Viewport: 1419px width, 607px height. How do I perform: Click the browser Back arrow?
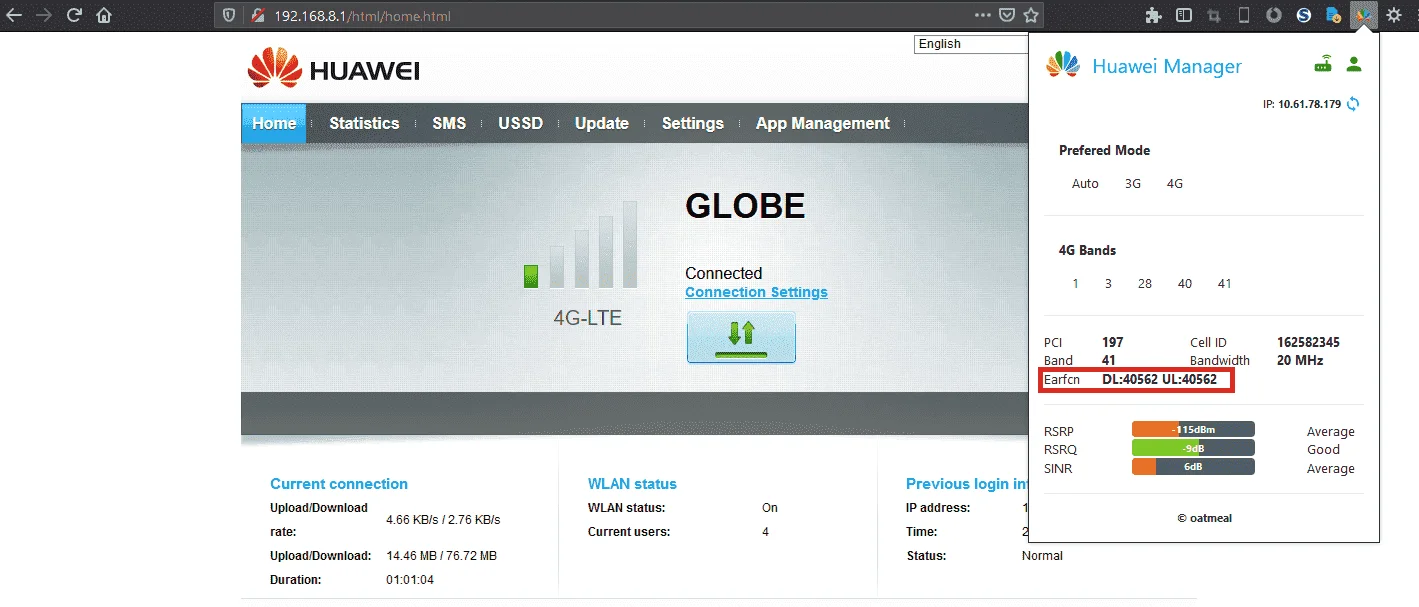coord(14,15)
